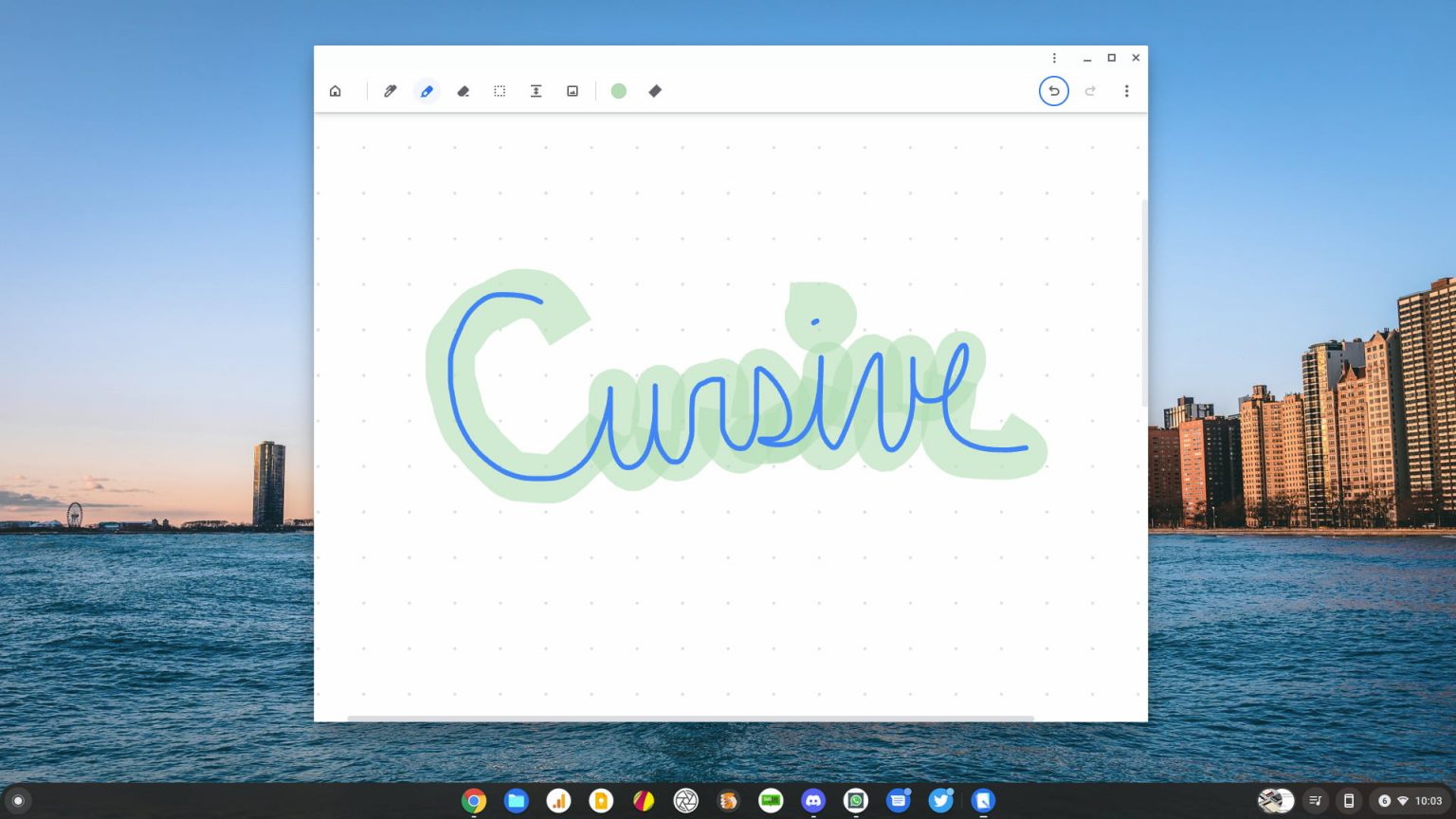Select the Highlighter tool
The width and height of the screenshot is (1456, 819).
(x=426, y=91)
